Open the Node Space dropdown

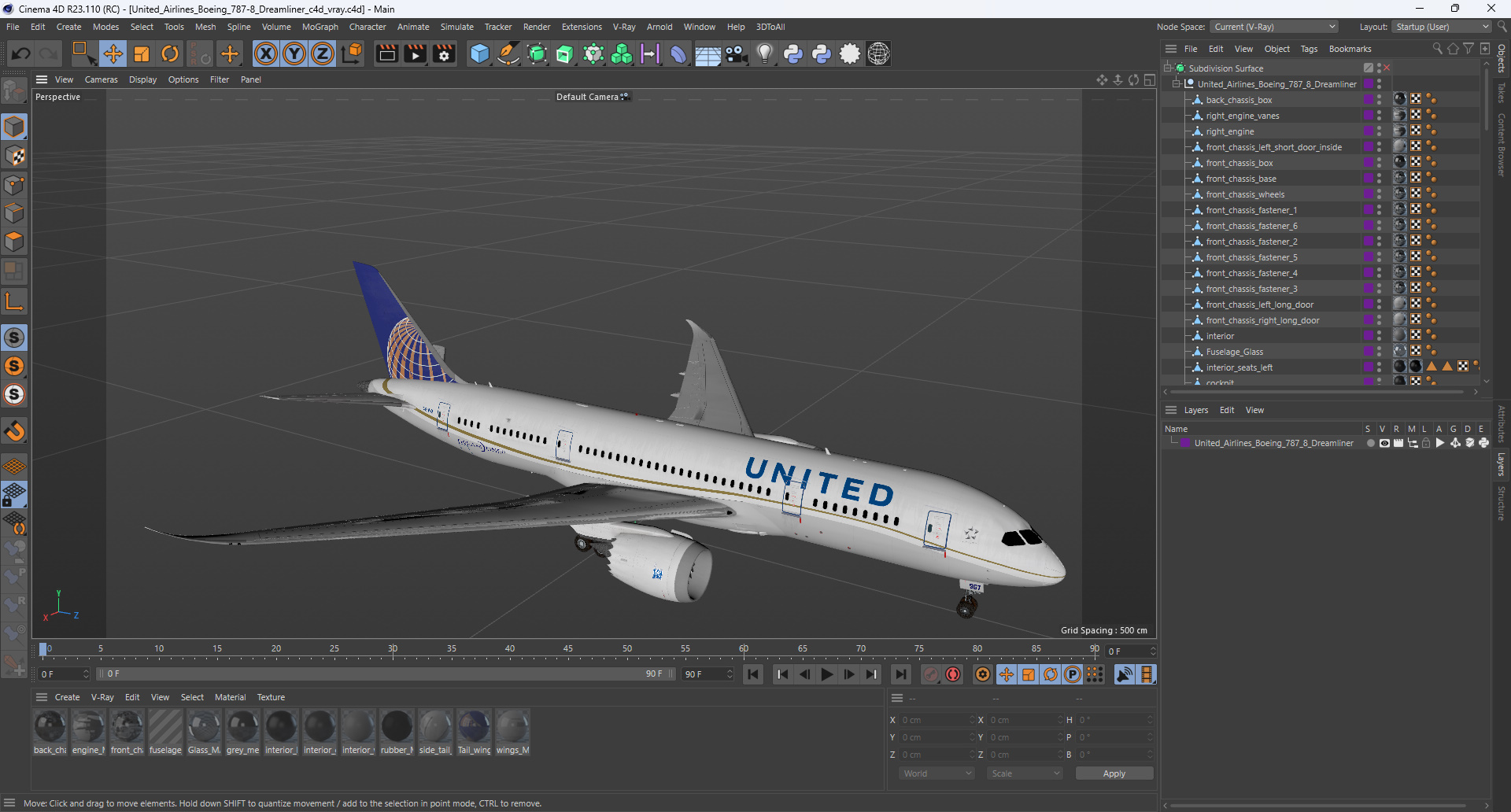click(x=1273, y=27)
